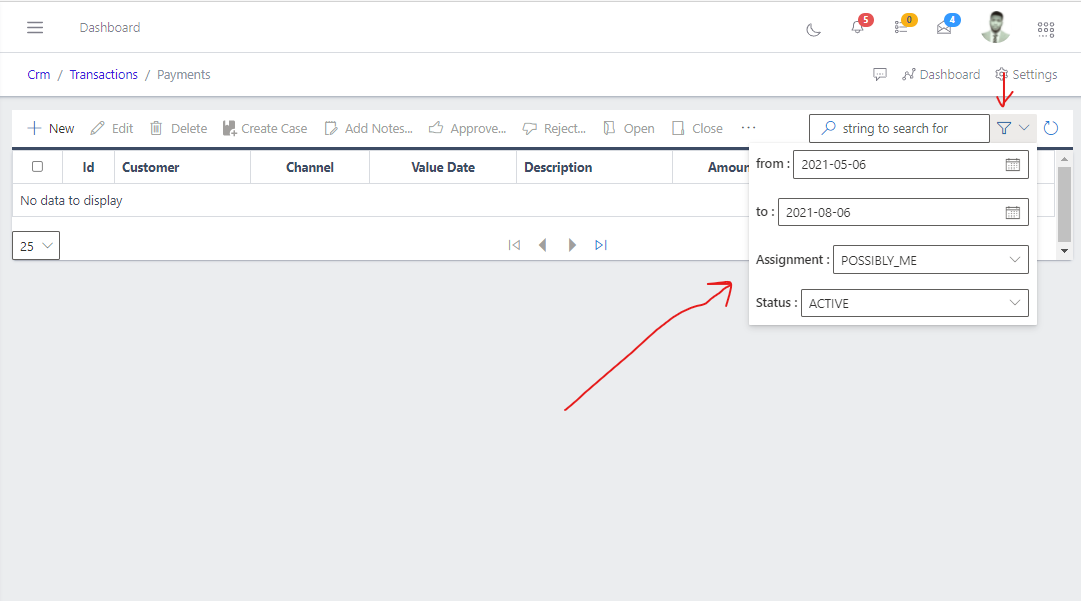
Task: Open the Add Notes action
Action: point(368,128)
